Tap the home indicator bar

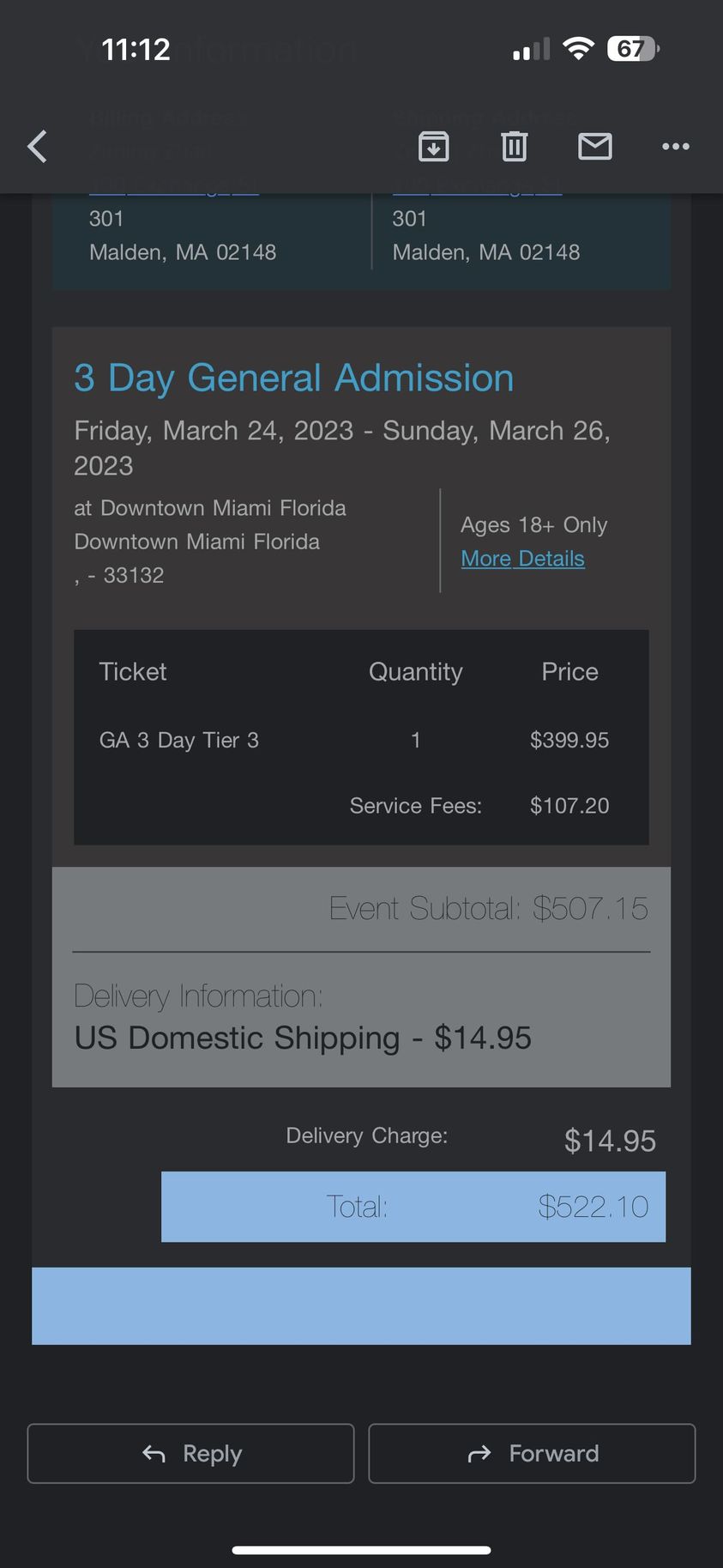[x=361, y=1550]
